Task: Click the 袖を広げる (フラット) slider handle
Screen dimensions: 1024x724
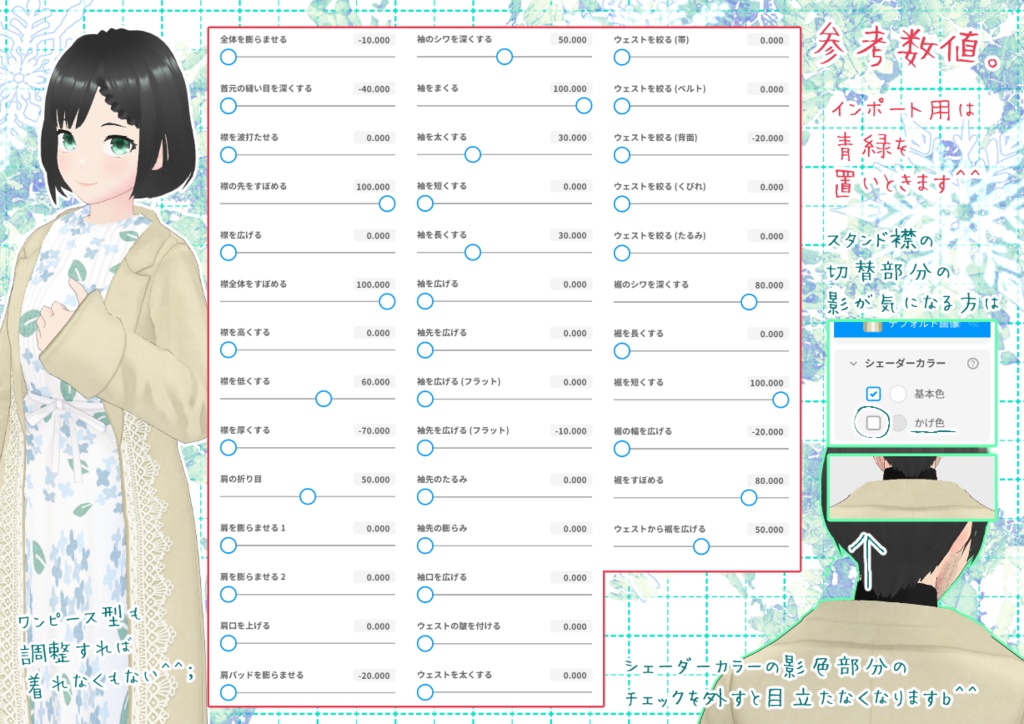Action: [425, 399]
